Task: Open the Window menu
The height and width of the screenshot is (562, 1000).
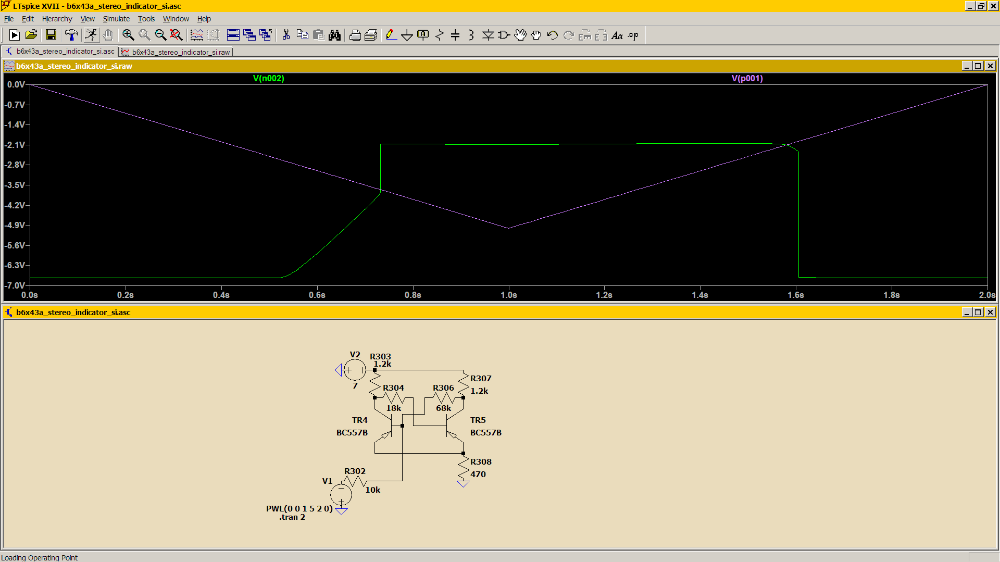Action: (x=175, y=18)
